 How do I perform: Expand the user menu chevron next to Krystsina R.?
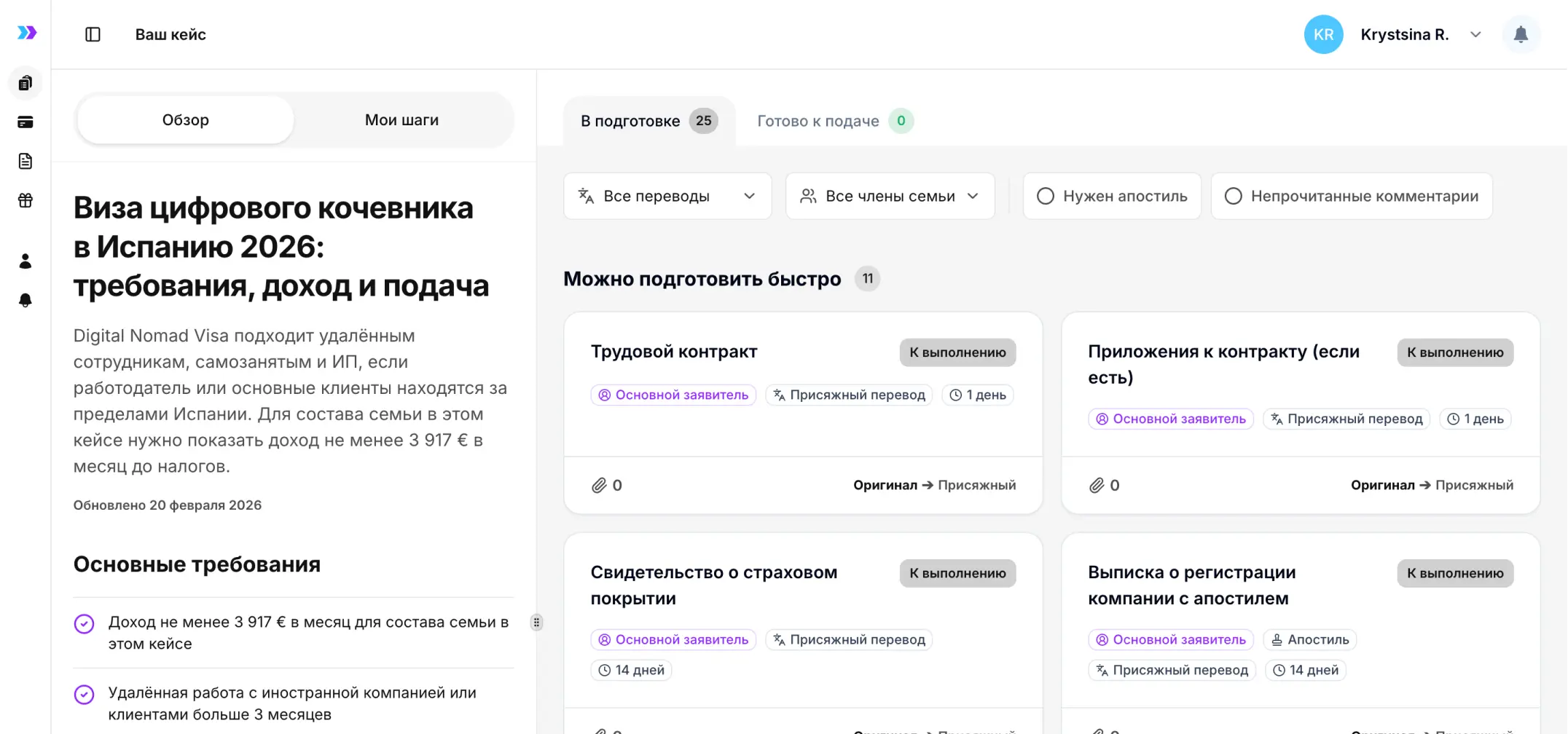pos(1475,34)
